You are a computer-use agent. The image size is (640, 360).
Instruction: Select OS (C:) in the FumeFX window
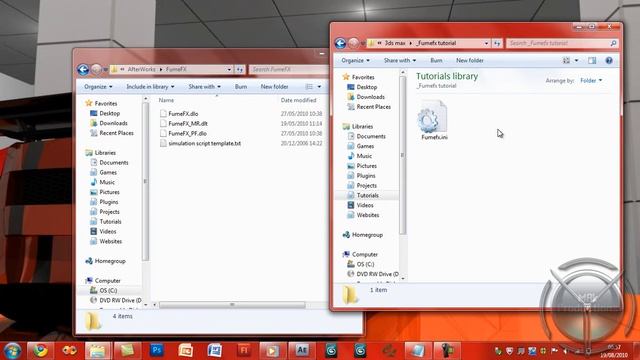[104, 290]
